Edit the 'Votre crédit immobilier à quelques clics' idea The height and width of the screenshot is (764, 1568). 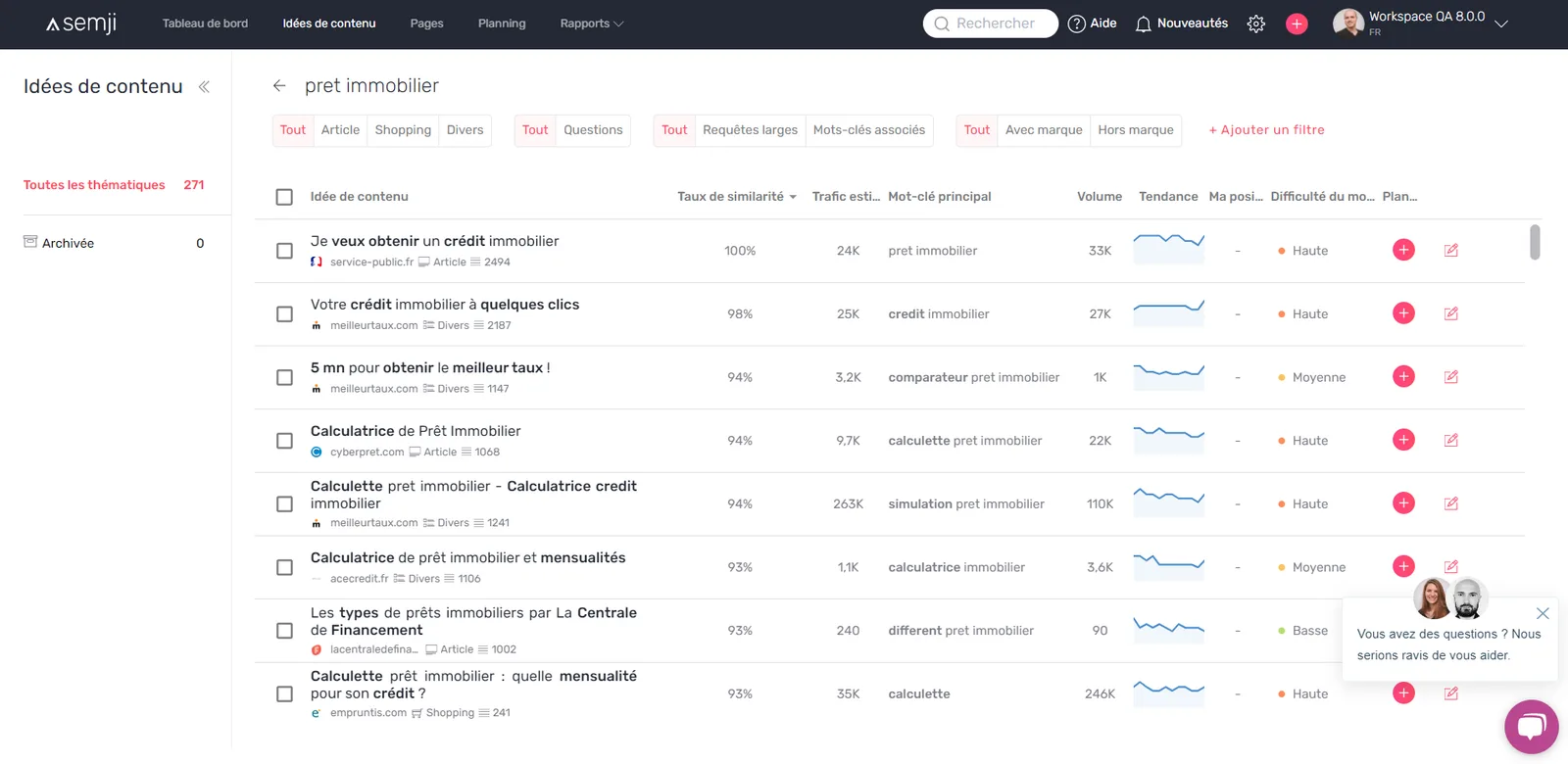[1451, 313]
